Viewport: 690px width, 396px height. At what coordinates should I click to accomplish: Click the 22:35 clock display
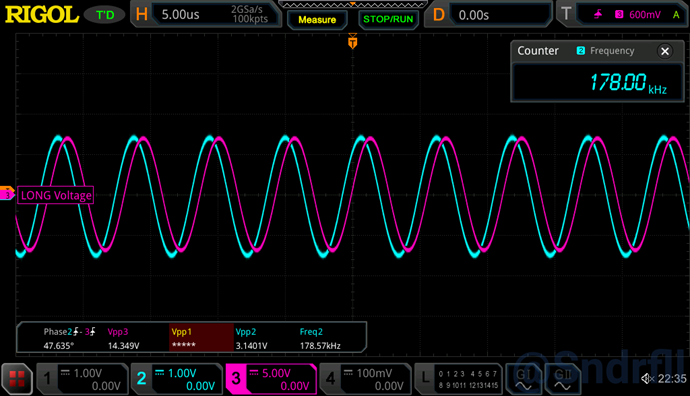(x=672, y=378)
